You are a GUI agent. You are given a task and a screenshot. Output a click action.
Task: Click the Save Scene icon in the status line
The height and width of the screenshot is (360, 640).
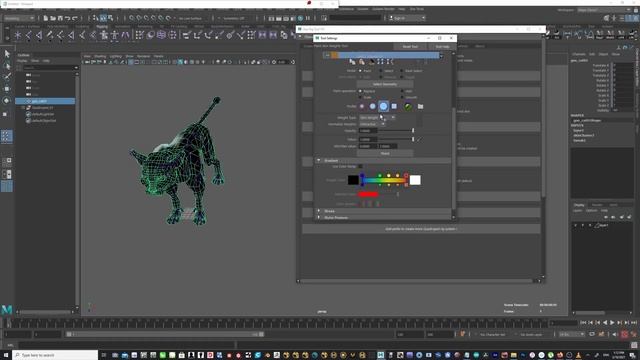(x=60, y=18)
